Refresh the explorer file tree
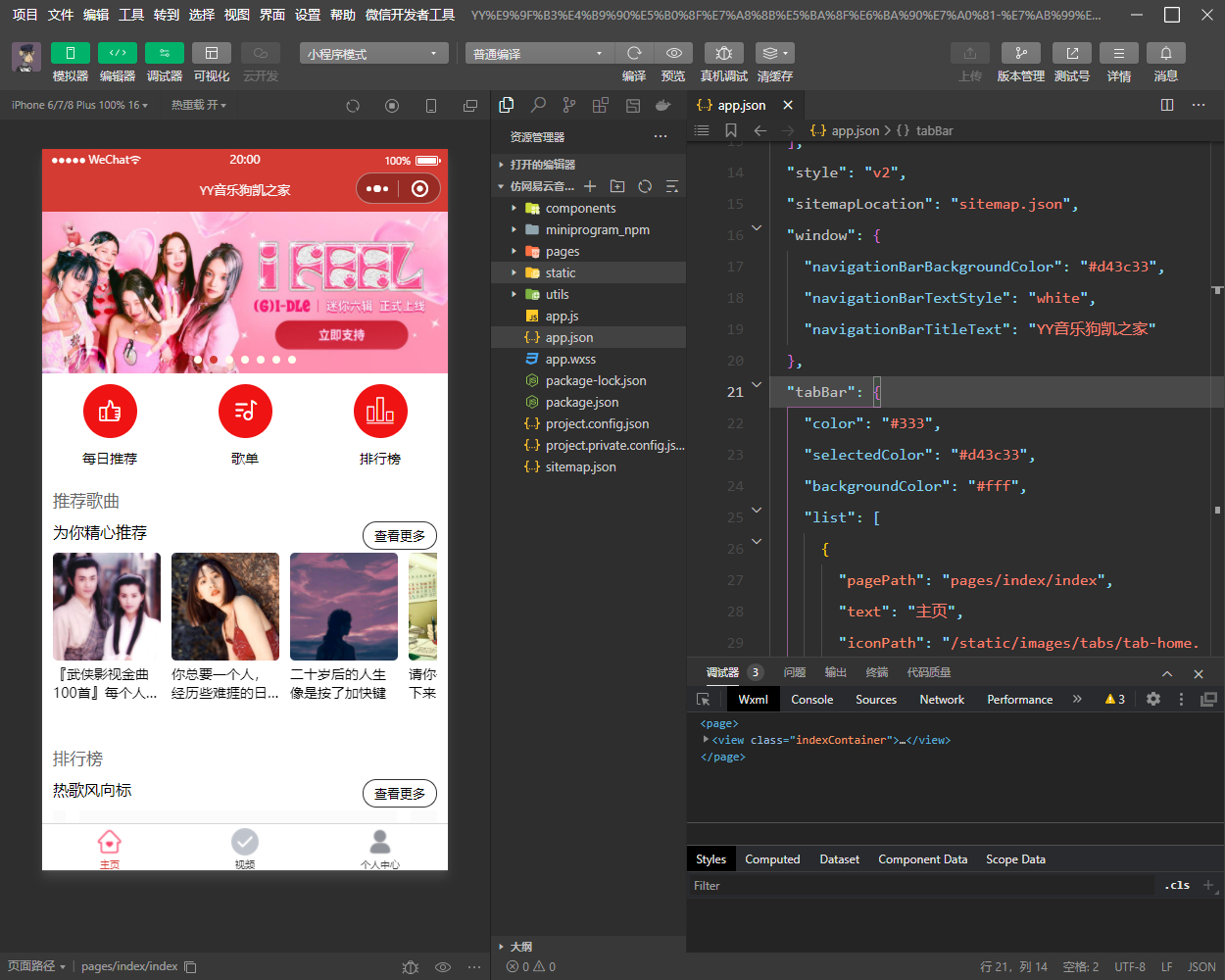Screen dimensions: 1225x980 [645, 186]
